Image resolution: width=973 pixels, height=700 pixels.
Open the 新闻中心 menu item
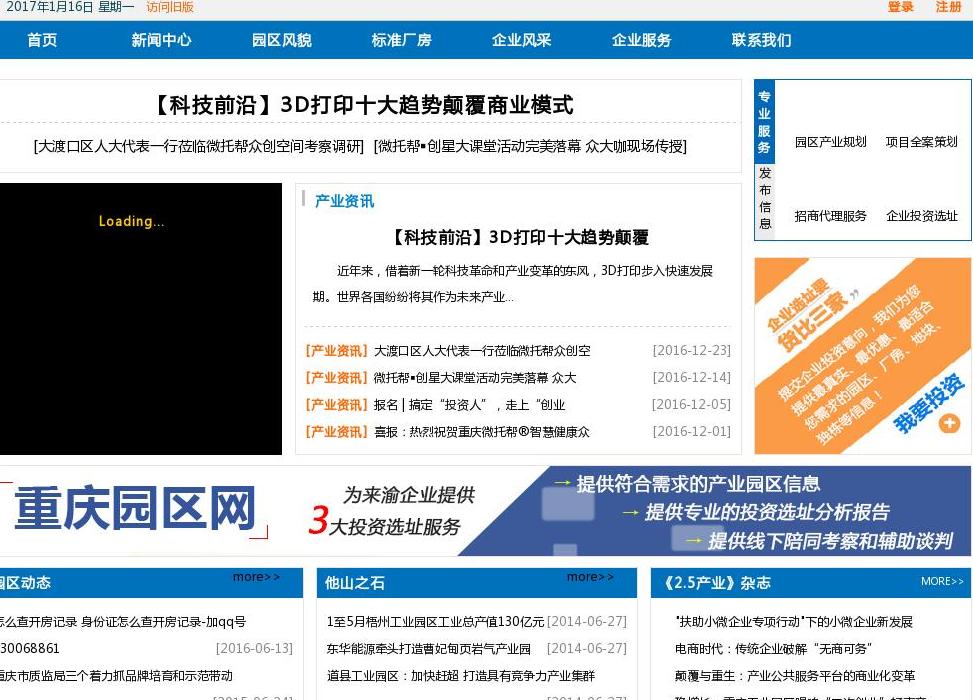tap(161, 40)
